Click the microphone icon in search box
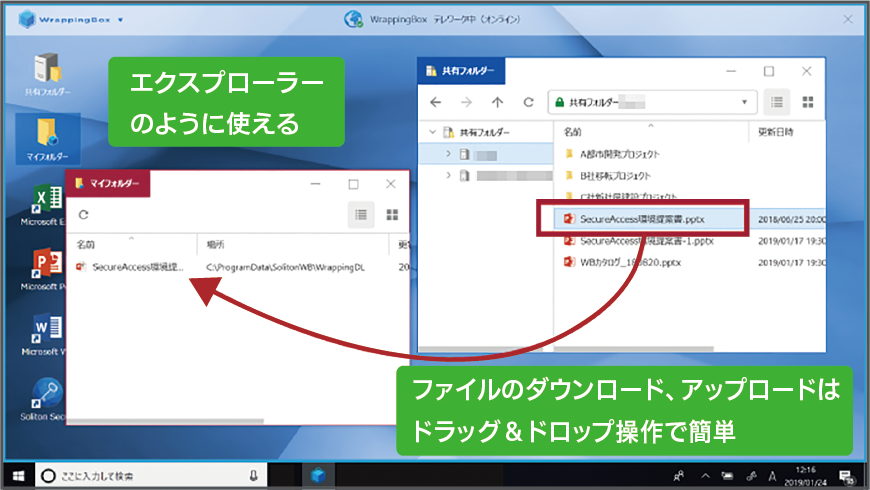 253,476
